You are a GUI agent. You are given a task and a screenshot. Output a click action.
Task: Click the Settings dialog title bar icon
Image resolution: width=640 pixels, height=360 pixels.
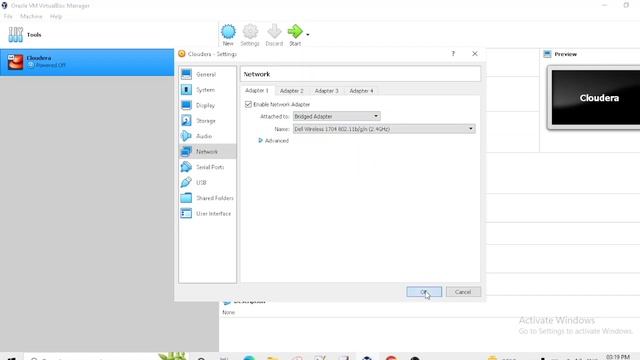182,54
